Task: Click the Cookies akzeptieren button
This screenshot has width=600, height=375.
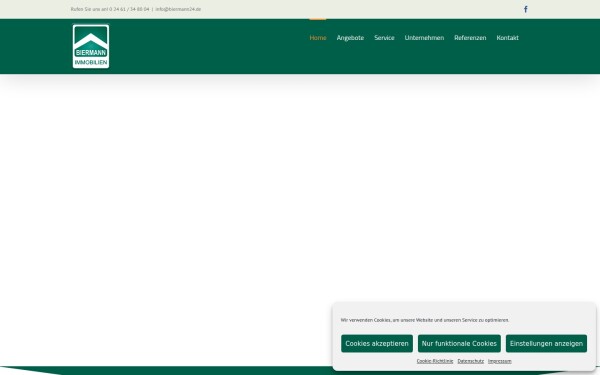Action: click(x=377, y=344)
